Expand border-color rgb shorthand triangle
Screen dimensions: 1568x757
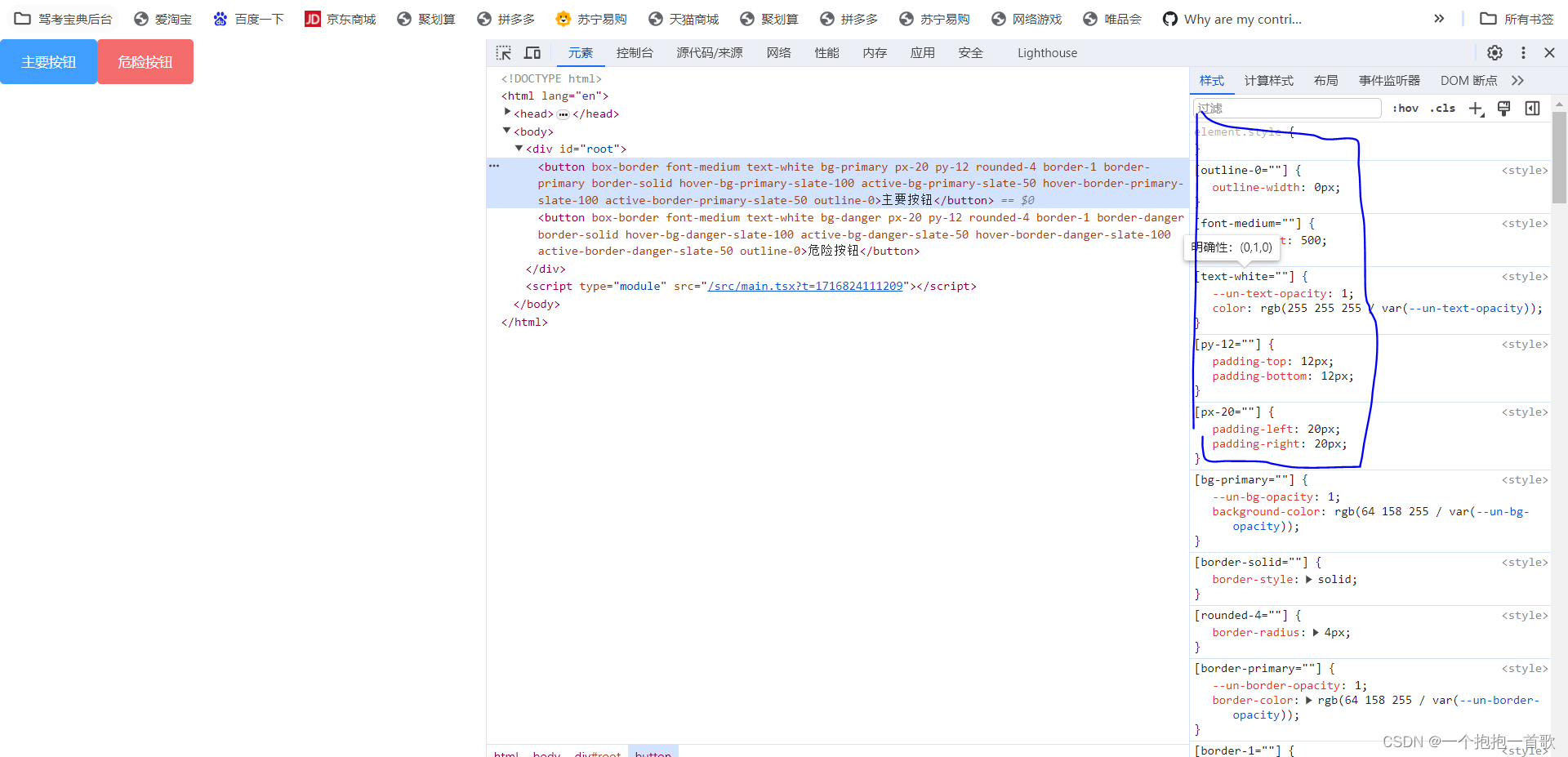coord(1309,700)
